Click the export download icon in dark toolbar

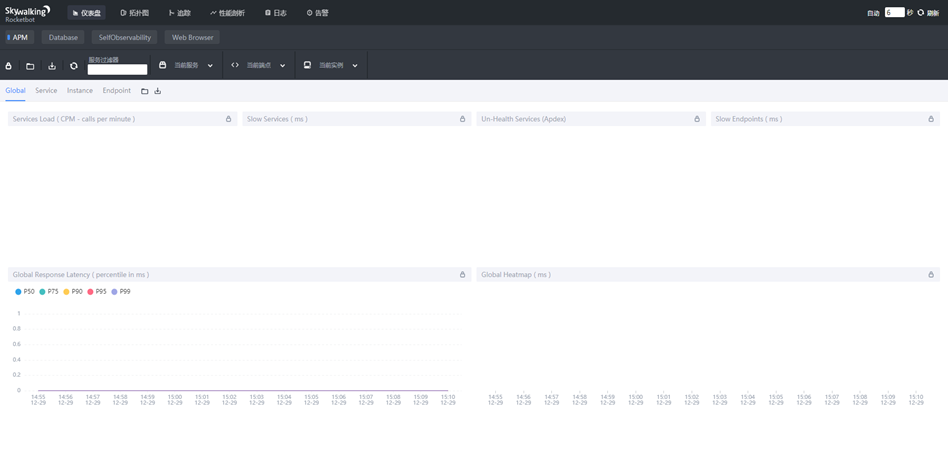tap(52, 66)
